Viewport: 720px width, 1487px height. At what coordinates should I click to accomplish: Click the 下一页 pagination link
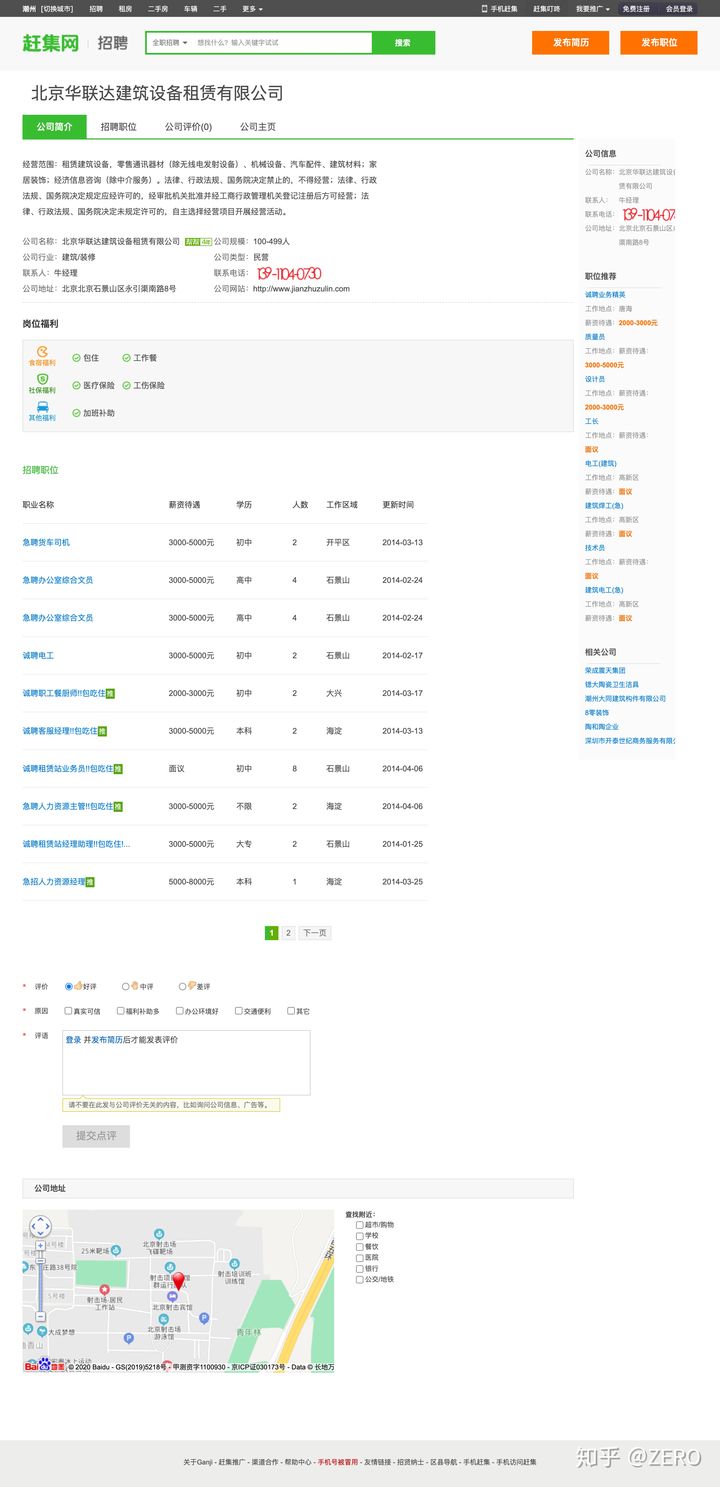click(x=314, y=933)
